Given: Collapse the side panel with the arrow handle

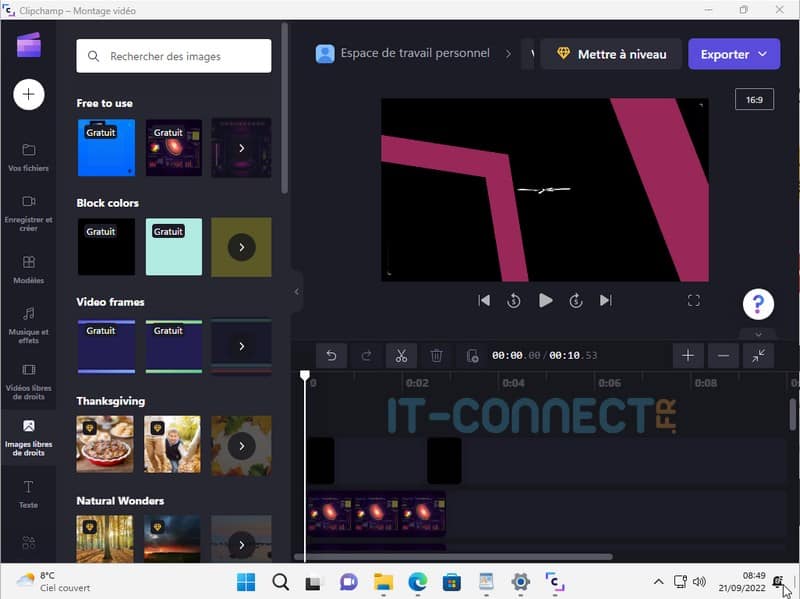Looking at the screenshot, I should tap(296, 291).
